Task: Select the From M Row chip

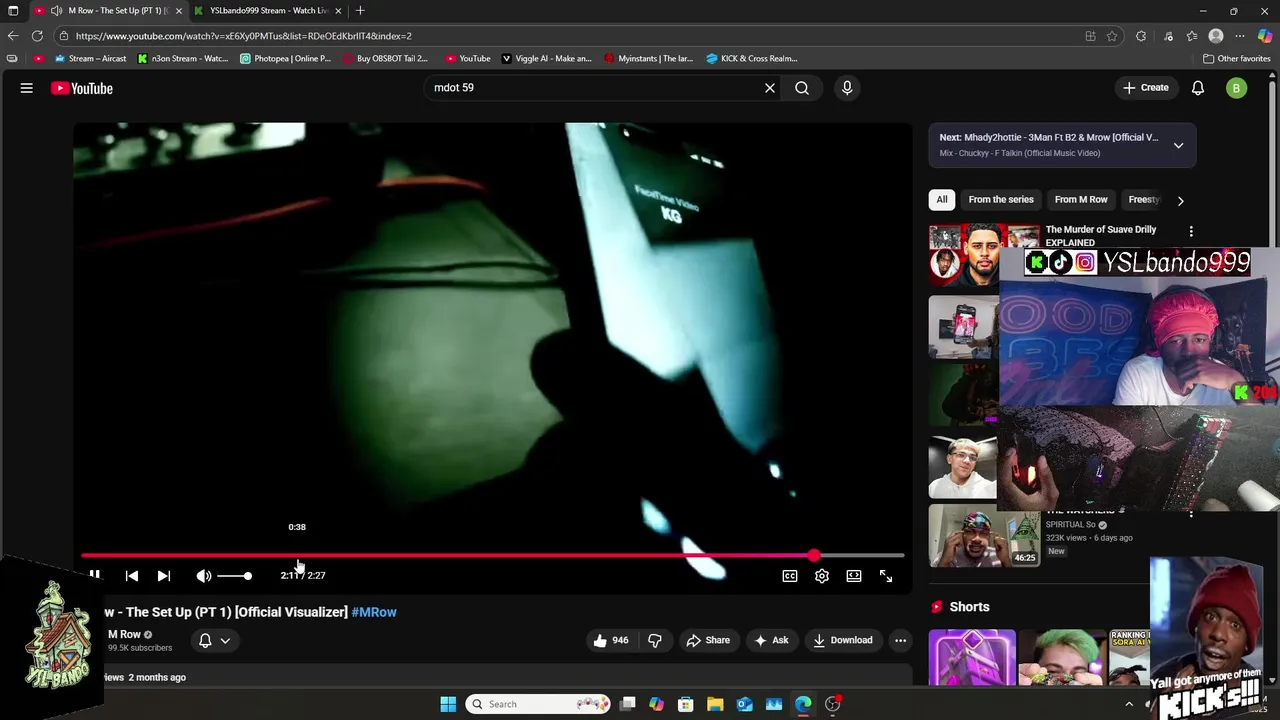Action: (x=1081, y=199)
